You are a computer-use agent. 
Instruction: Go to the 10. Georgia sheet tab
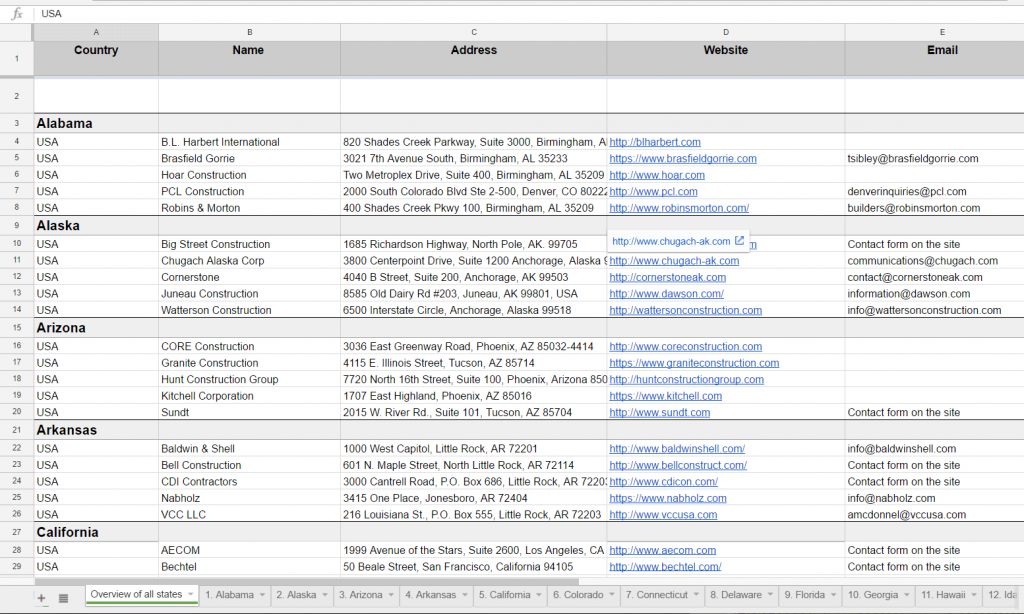[x=872, y=595]
